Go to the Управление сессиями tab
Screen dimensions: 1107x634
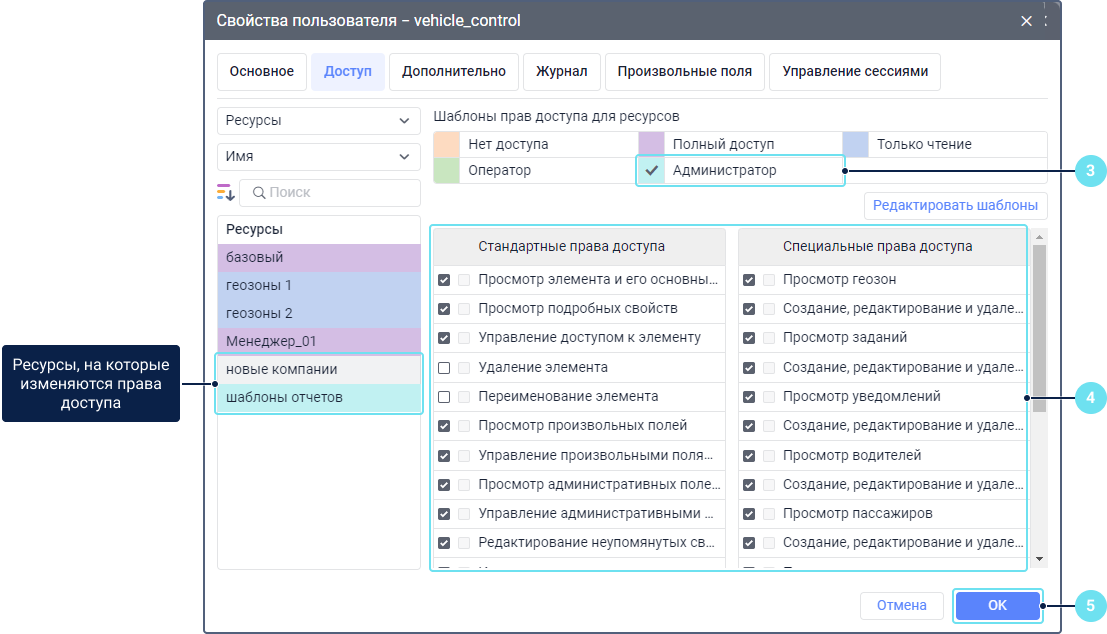point(854,72)
